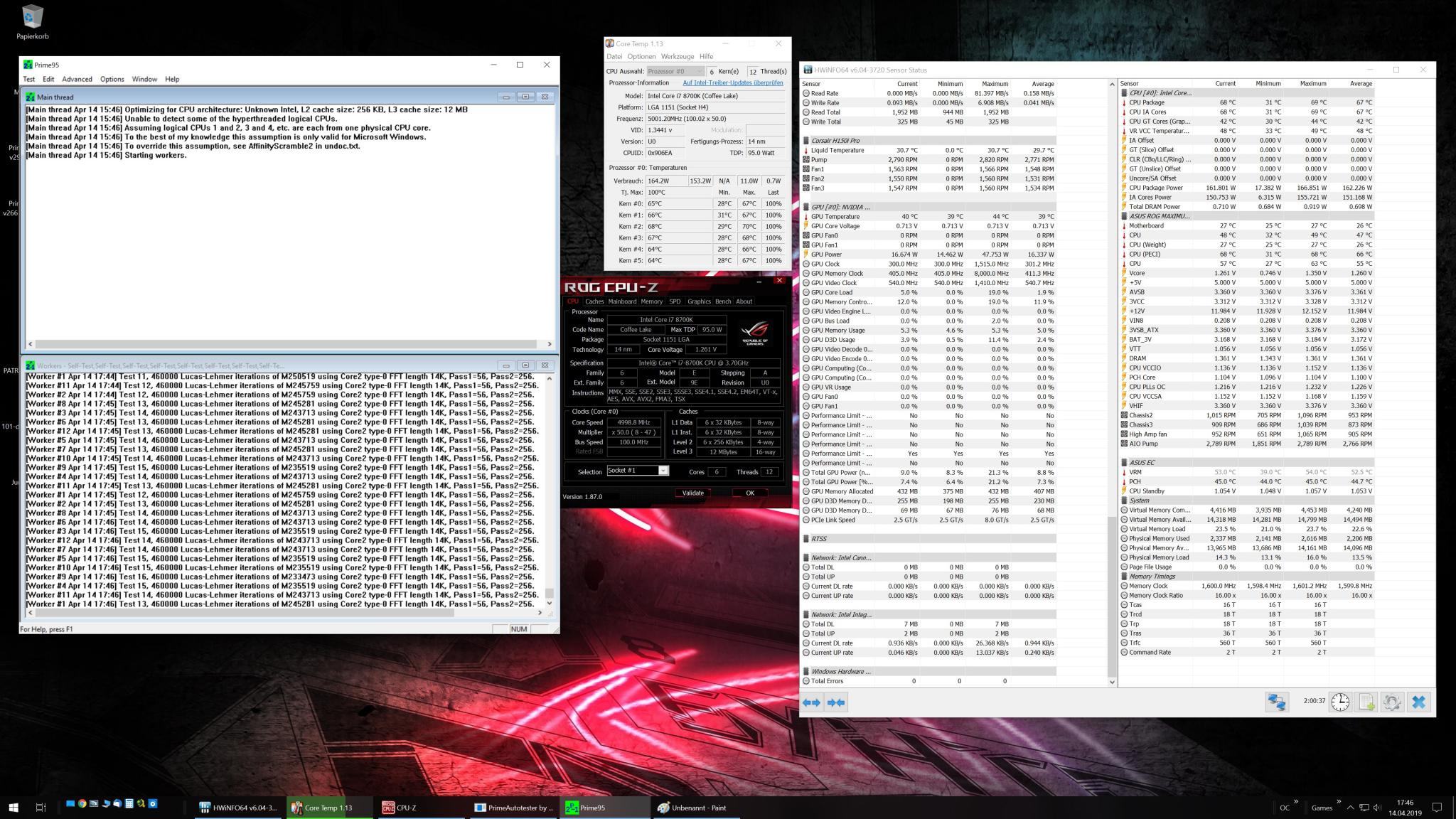Switch to CPU-Z Mainboard tab
This screenshot has width=1456, height=819.
tap(622, 301)
